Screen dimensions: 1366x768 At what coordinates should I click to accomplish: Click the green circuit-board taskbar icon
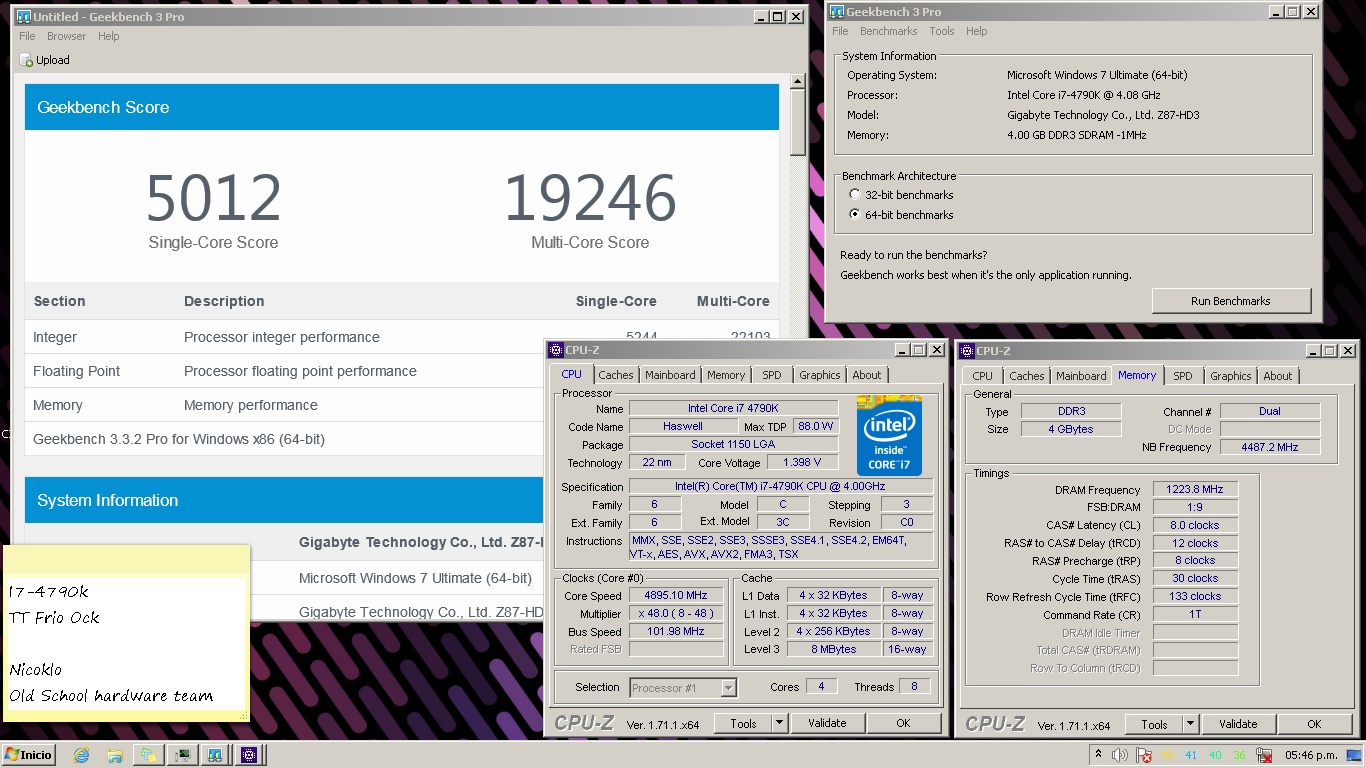pos(182,755)
